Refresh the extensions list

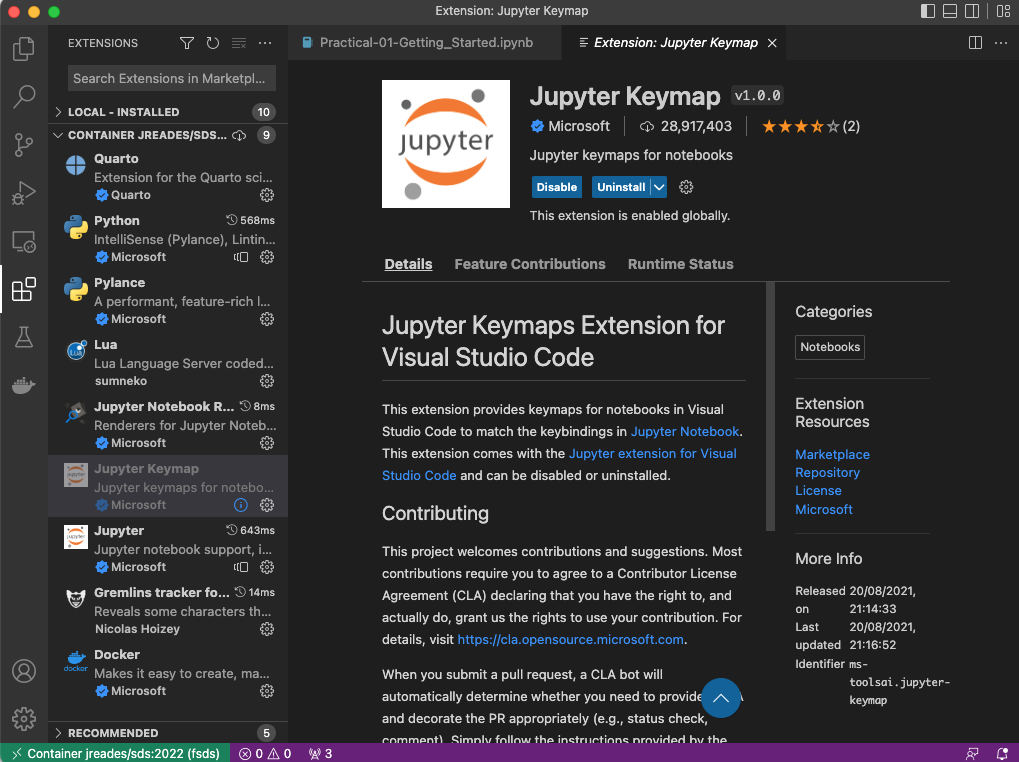213,43
